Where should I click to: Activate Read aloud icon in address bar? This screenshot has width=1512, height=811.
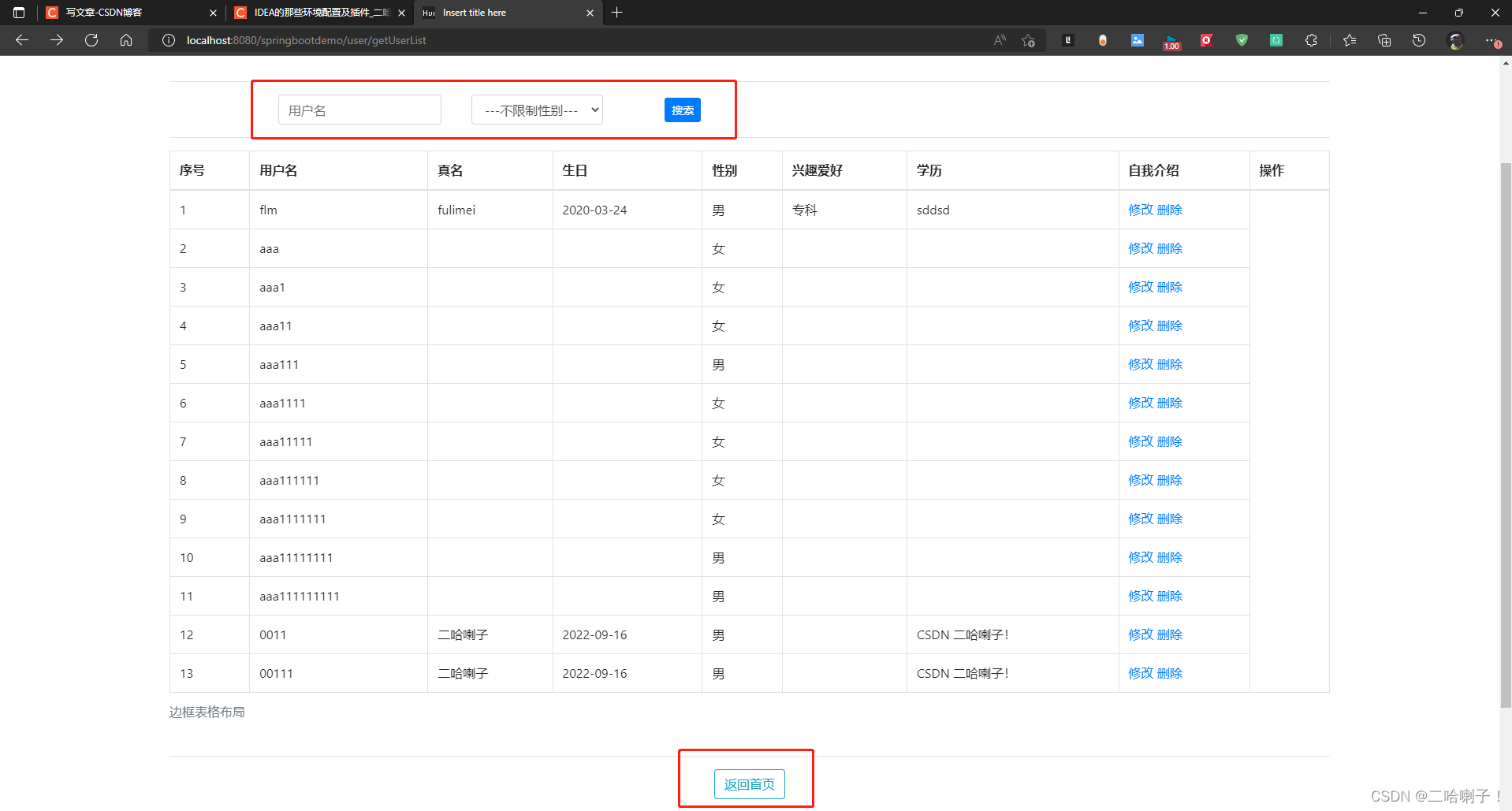(1000, 40)
